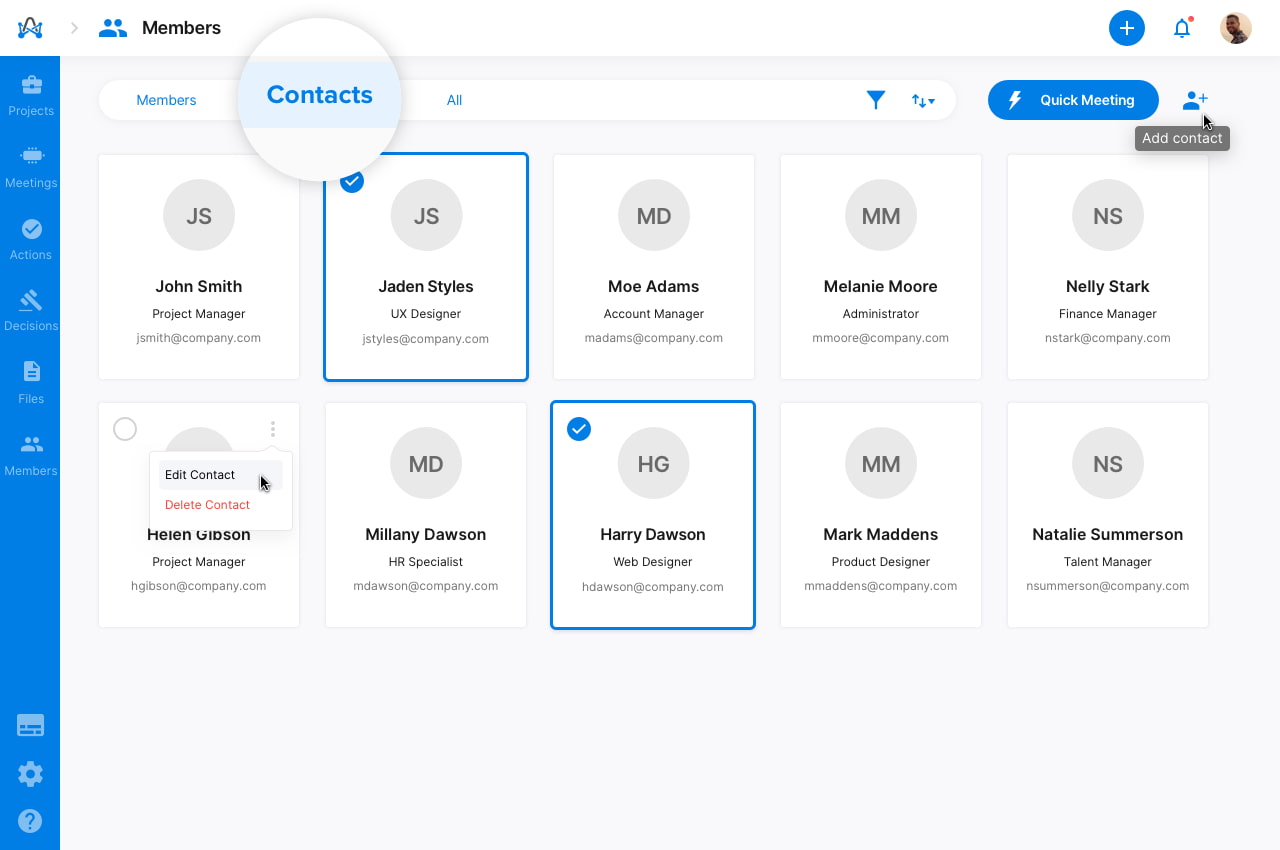This screenshot has height=850, width=1280.
Task: Go to Meetings in the sidebar
Action: (31, 156)
